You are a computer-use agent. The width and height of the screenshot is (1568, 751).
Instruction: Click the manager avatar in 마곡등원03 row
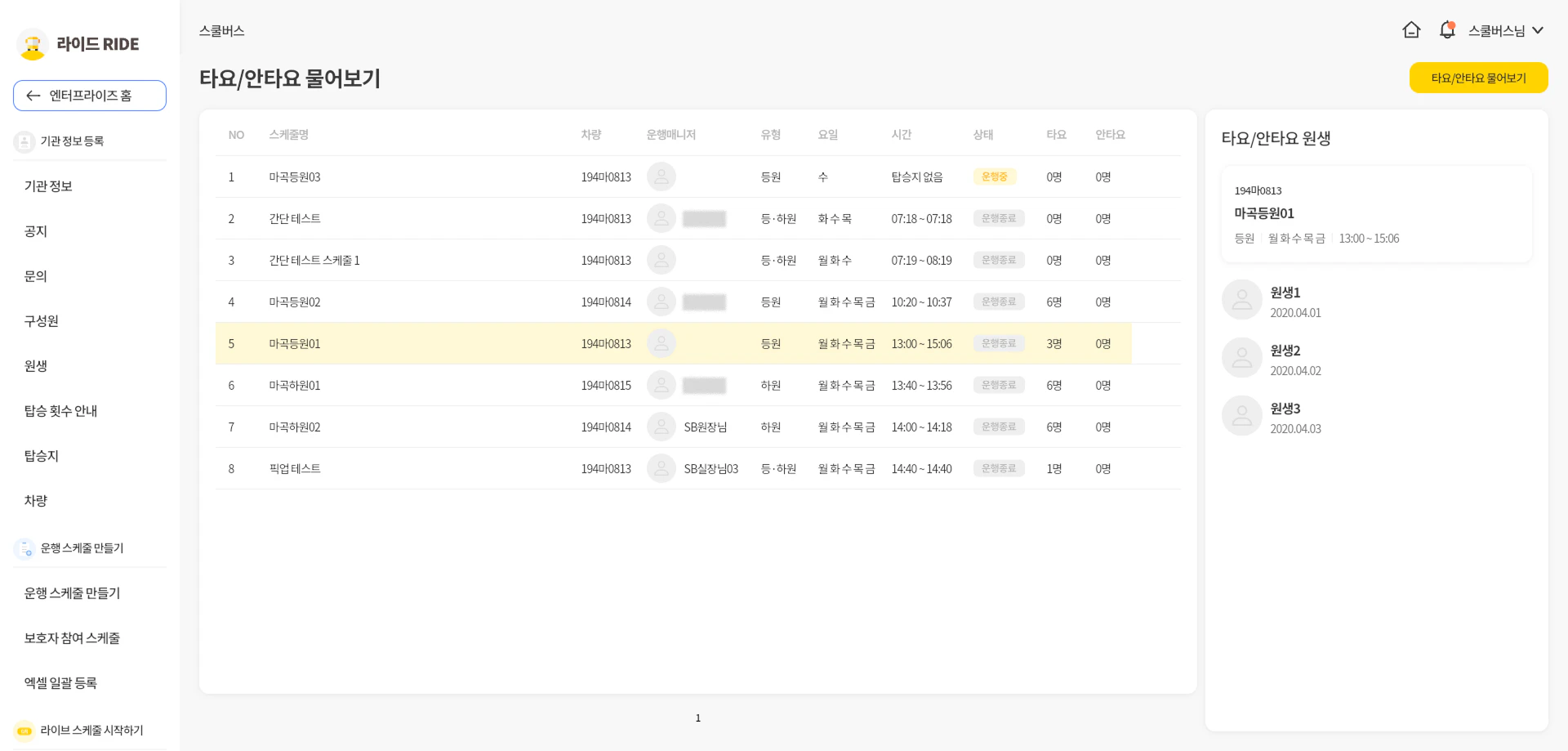(x=661, y=177)
